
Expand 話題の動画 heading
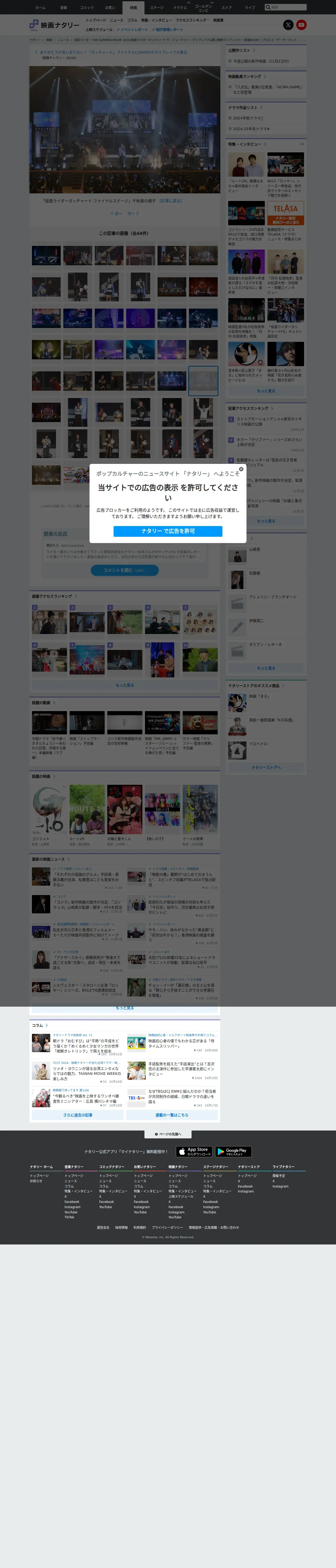pyautogui.click(x=43, y=702)
